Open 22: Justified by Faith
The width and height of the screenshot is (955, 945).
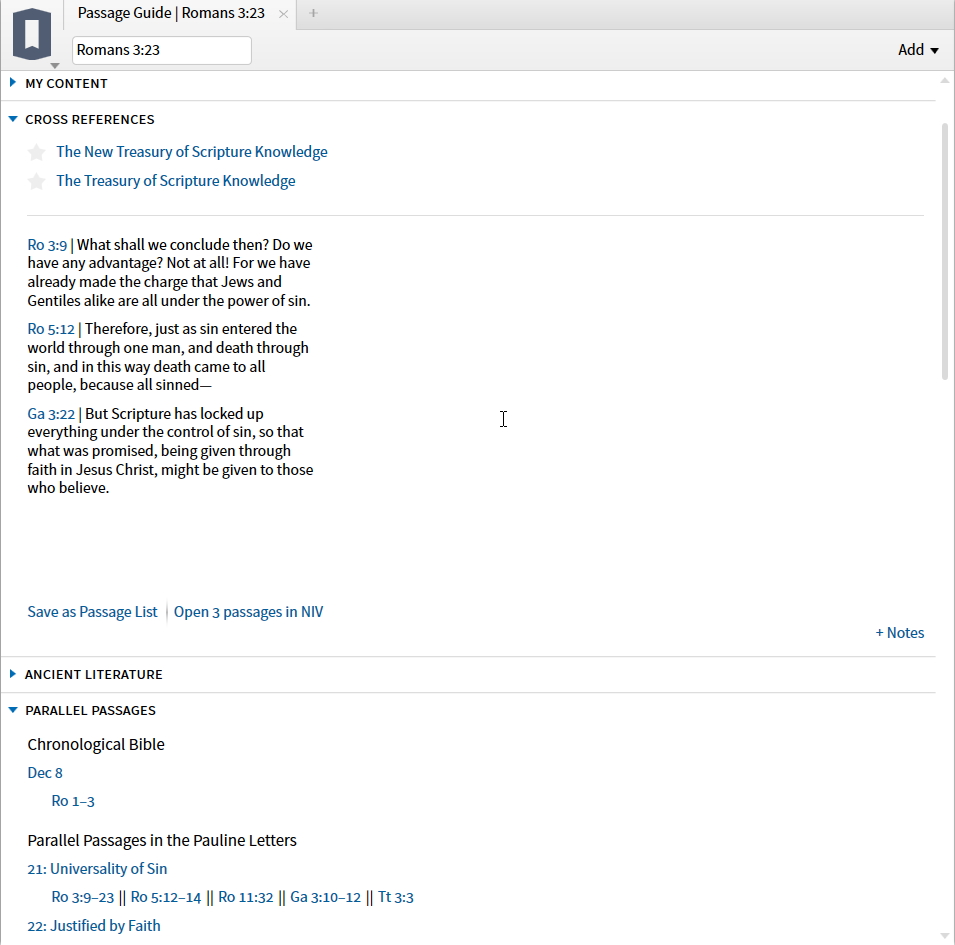tap(94, 926)
